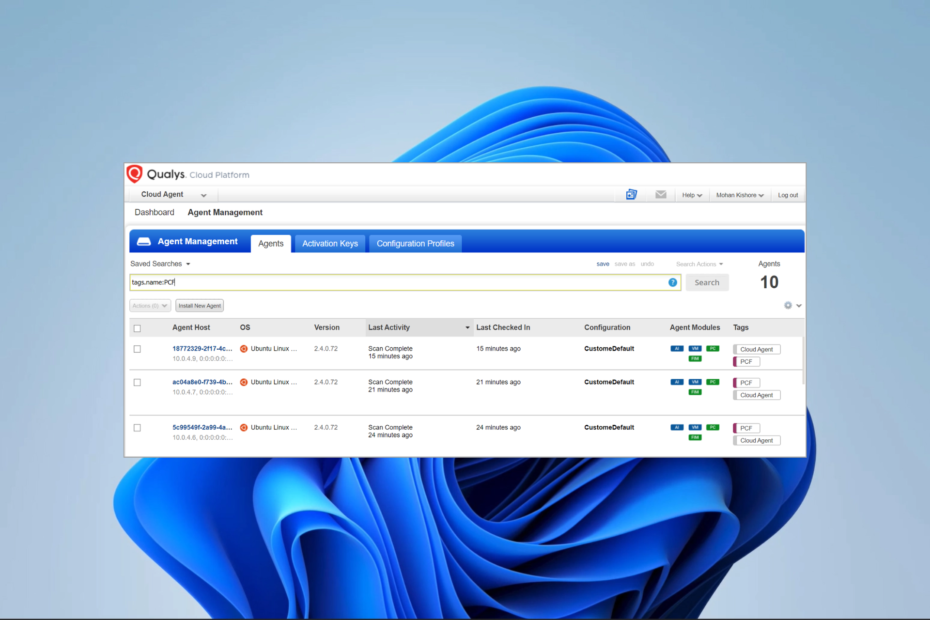Image resolution: width=930 pixels, height=620 pixels.
Task: Open the table settings gear icon
Action: pos(788,305)
